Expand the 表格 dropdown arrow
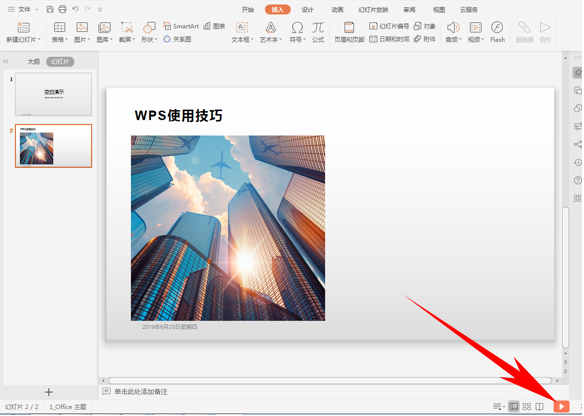This screenshot has width=584, height=416. click(x=66, y=39)
